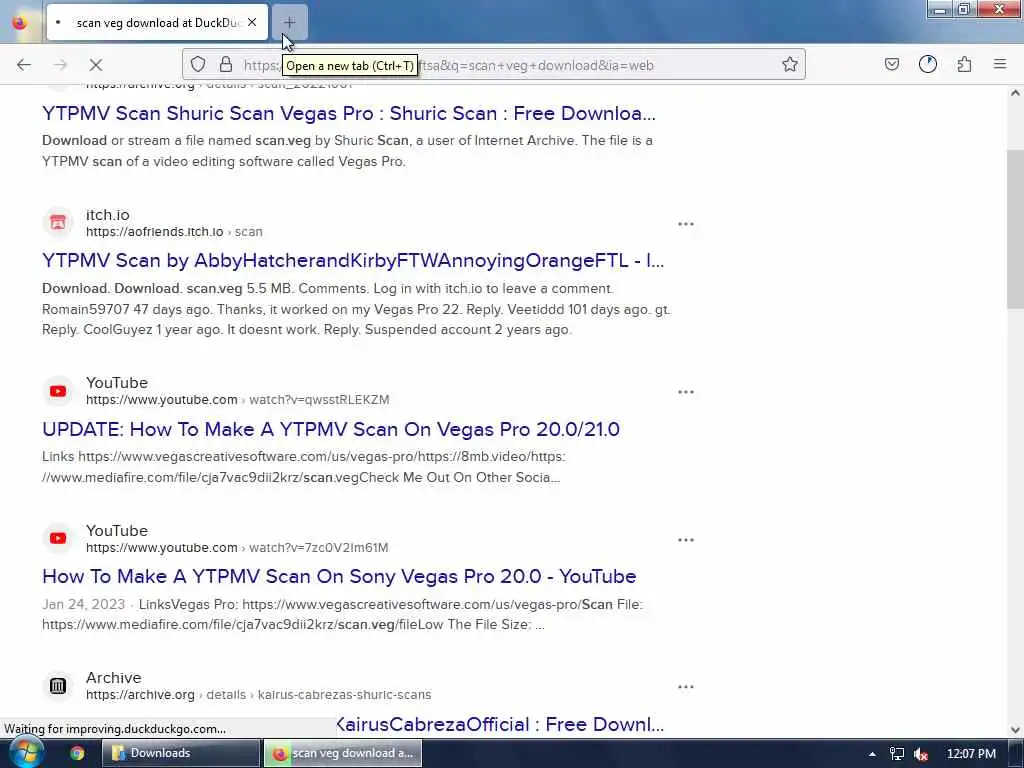Stop loading the page
1024x768 pixels.
click(x=96, y=65)
